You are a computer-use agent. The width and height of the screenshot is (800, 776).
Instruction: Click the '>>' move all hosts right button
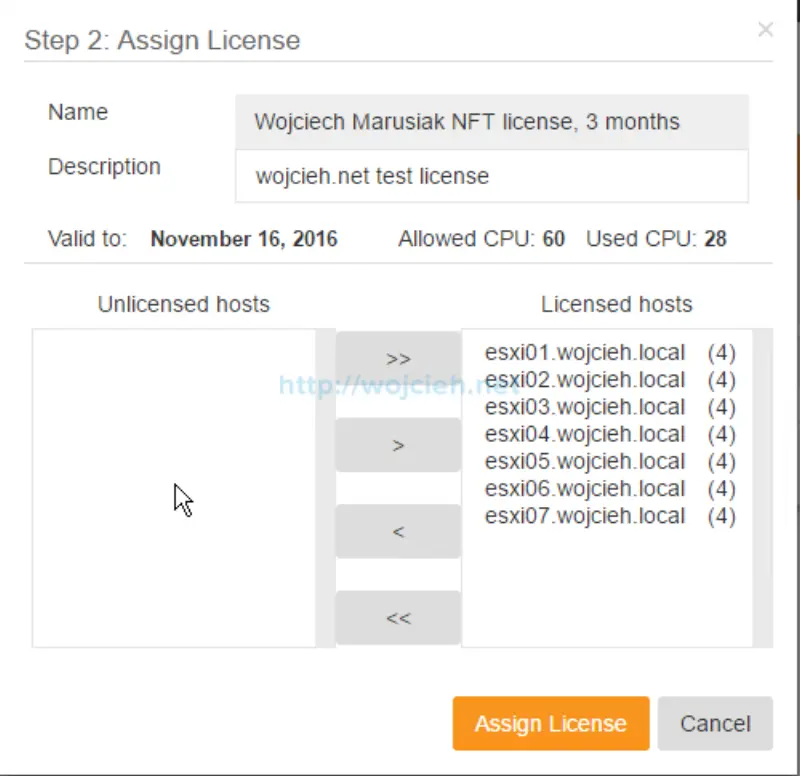tap(397, 358)
